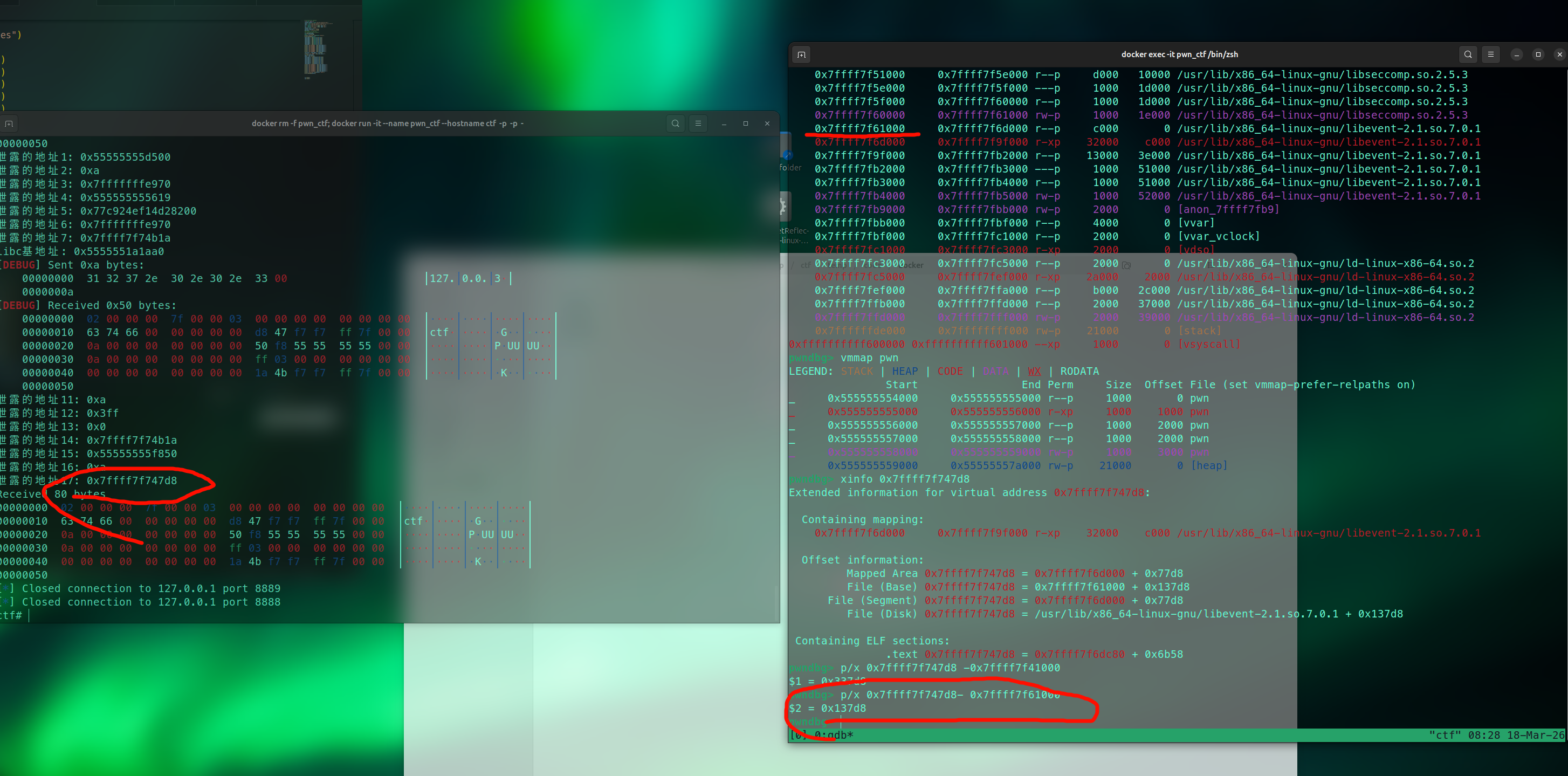Screen dimensions: 1568x776
Task: Click the 'vmmap pwn' command
Action: (869, 358)
